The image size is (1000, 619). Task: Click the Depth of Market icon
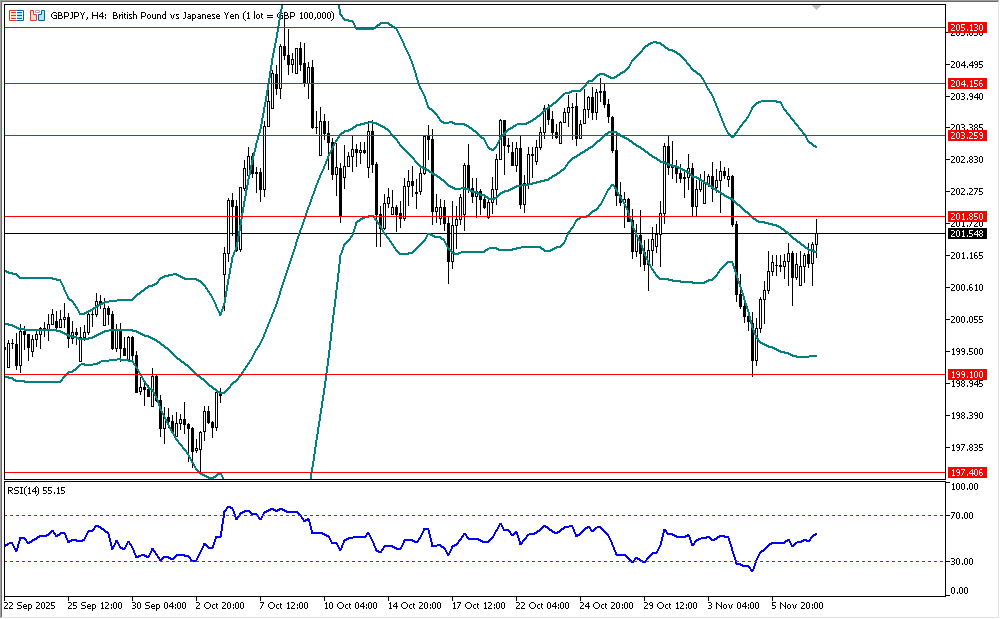16,16
